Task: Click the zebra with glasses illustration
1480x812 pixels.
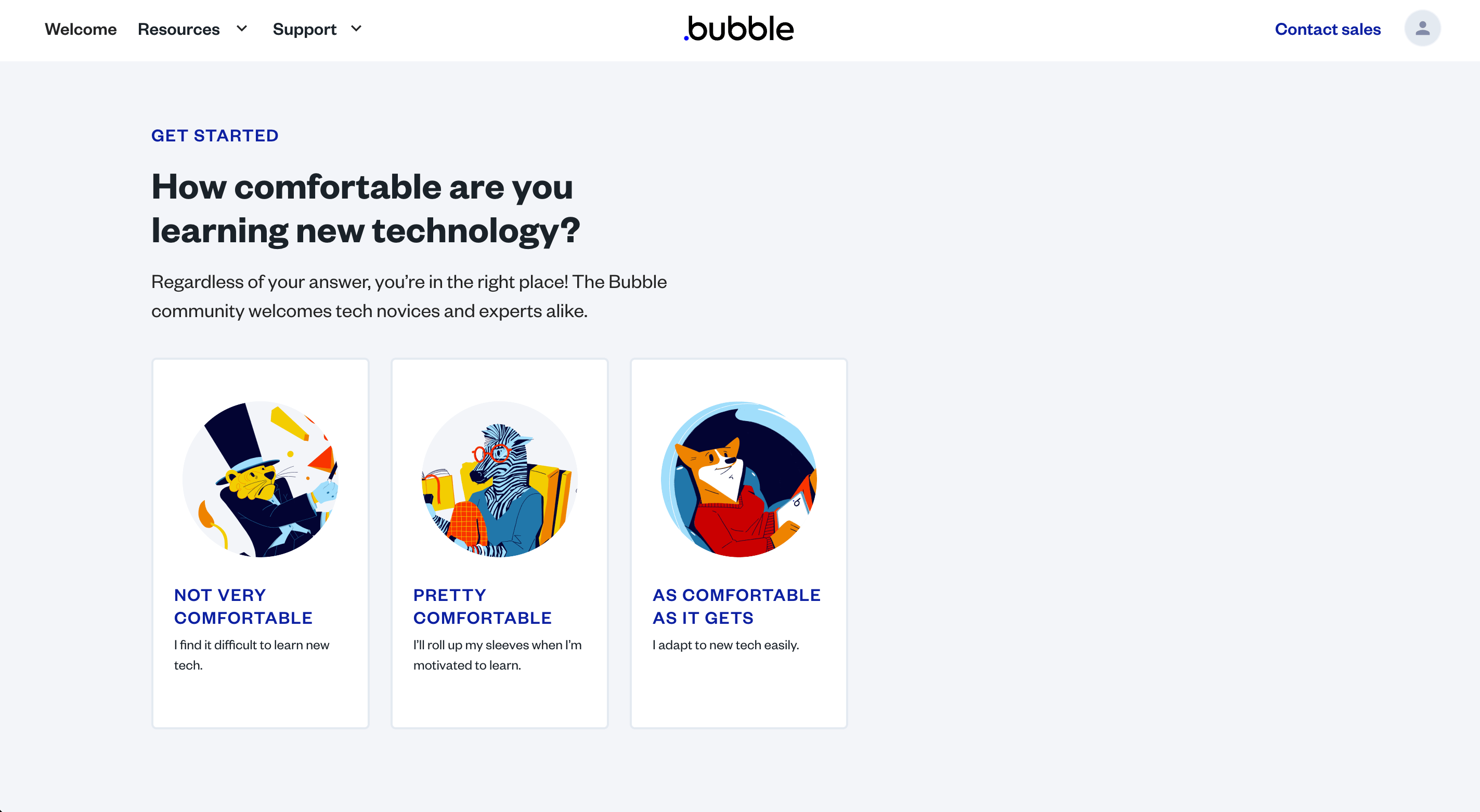Action: tap(499, 479)
